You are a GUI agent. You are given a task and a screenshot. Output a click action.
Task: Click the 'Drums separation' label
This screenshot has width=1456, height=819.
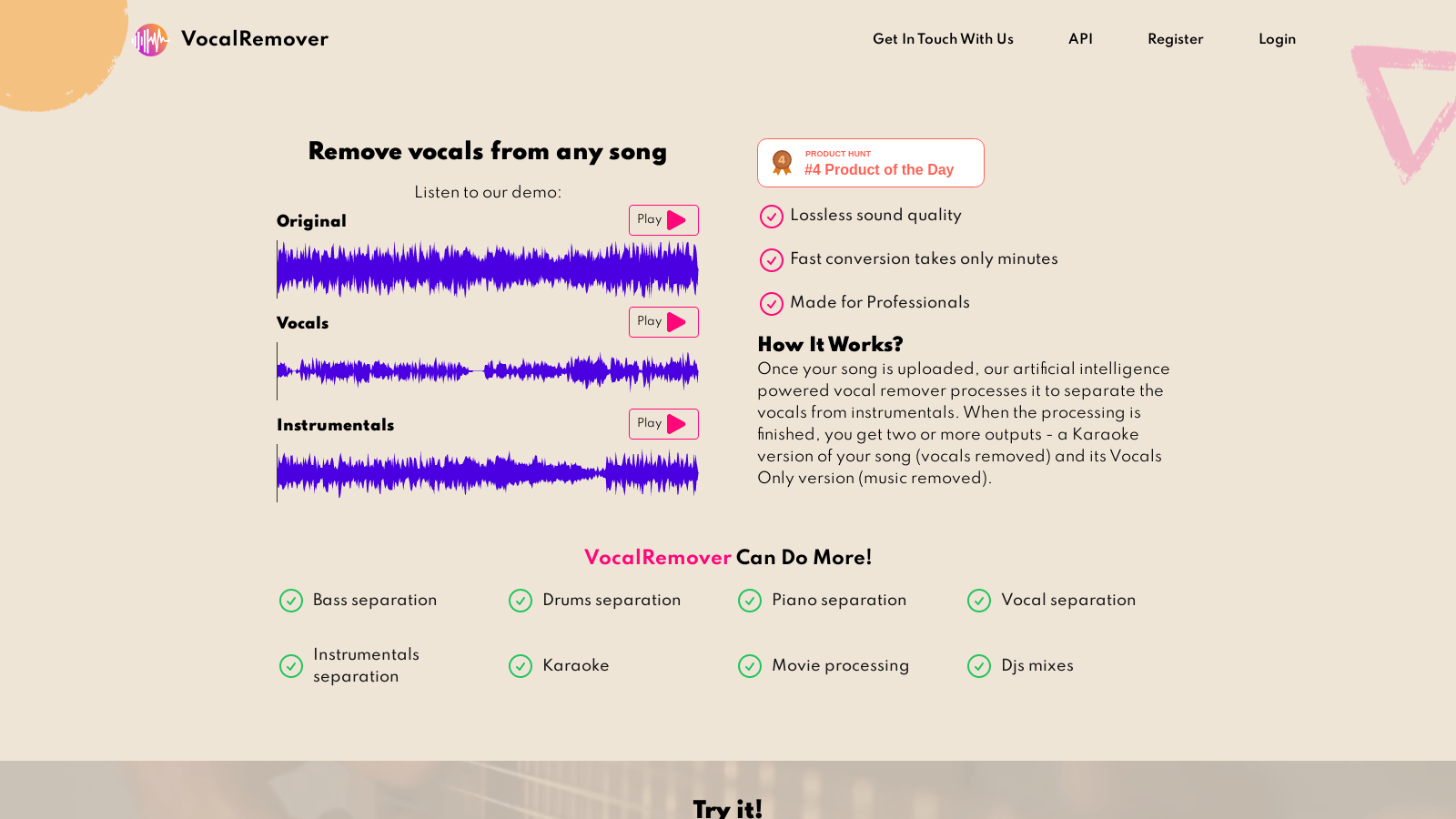612,600
